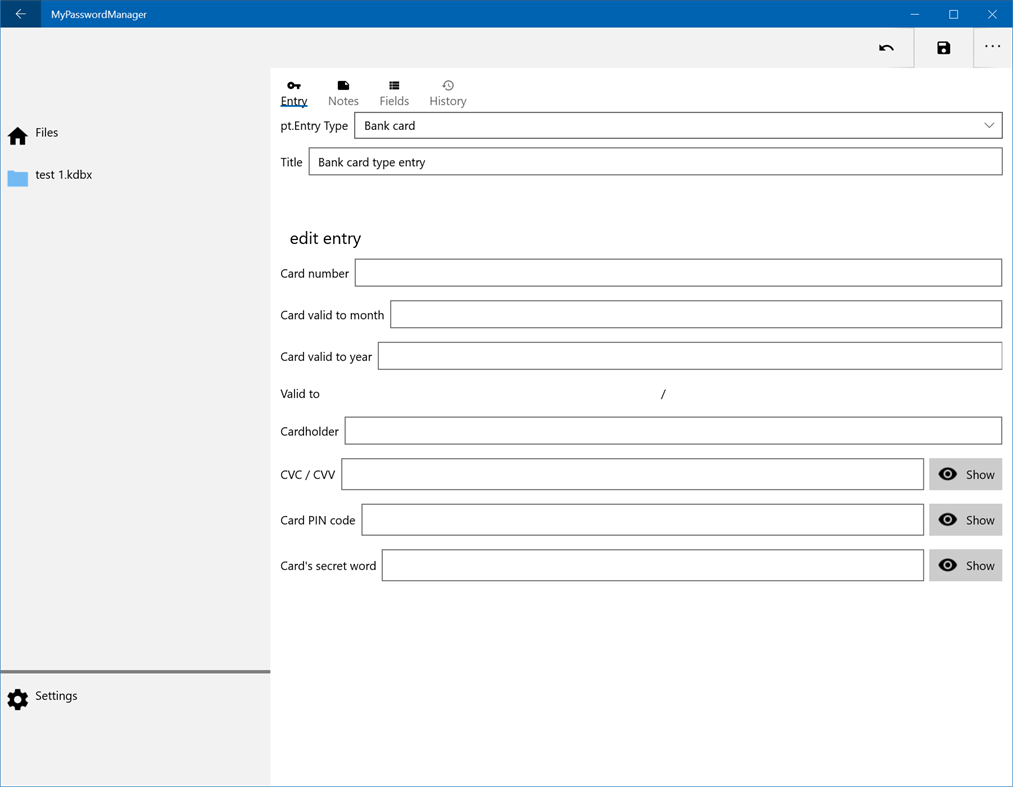Show the hidden CVC / CVV value
This screenshot has width=1013, height=787.
[x=964, y=474]
